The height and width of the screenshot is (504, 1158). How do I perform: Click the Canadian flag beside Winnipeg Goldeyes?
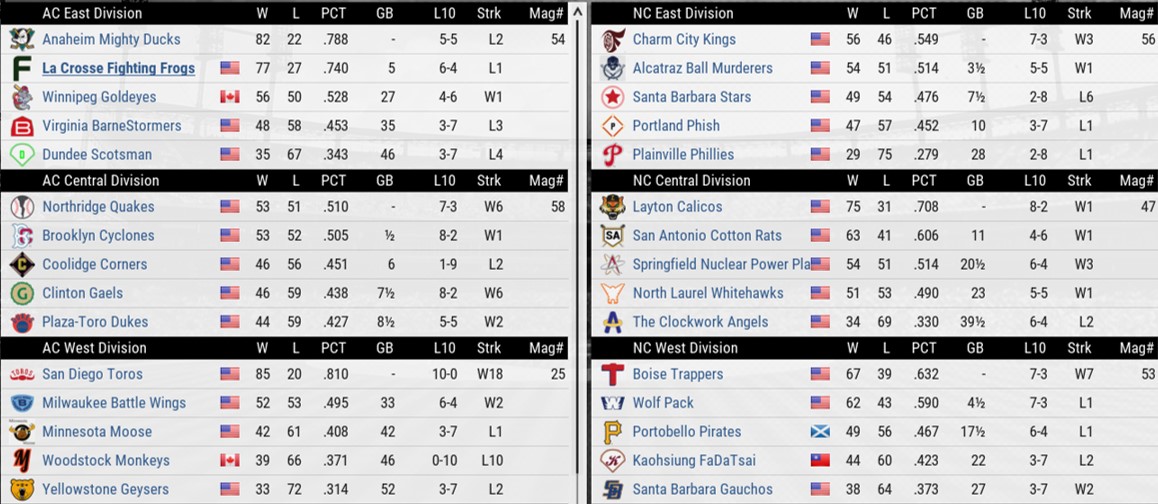pos(229,97)
